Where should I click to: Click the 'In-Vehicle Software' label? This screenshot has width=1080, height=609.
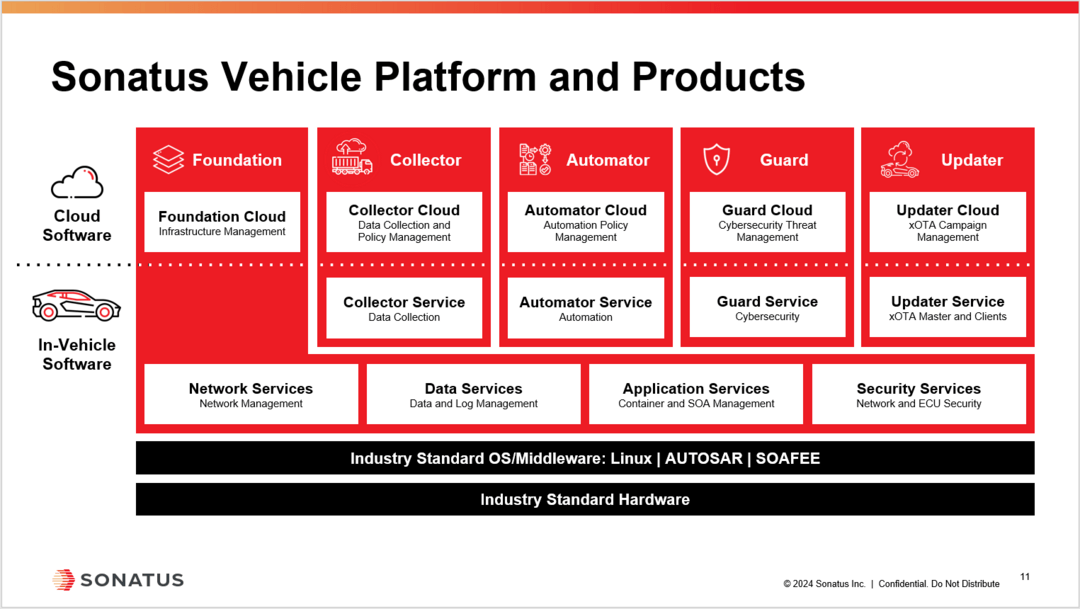coord(77,354)
